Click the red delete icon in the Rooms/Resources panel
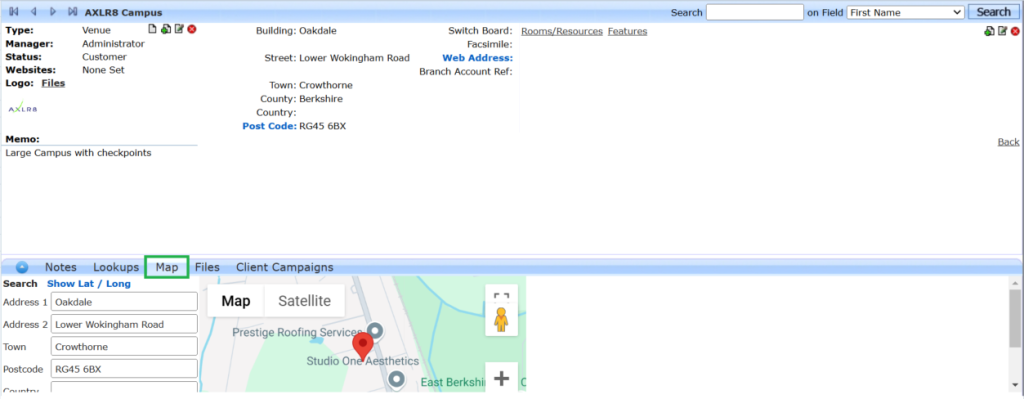The height and width of the screenshot is (399, 1024). point(1015,31)
